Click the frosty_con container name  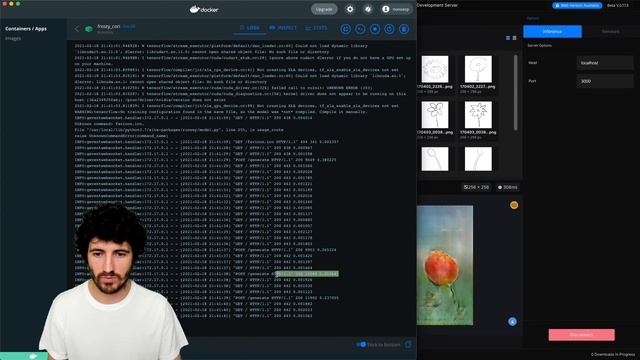click(x=109, y=27)
